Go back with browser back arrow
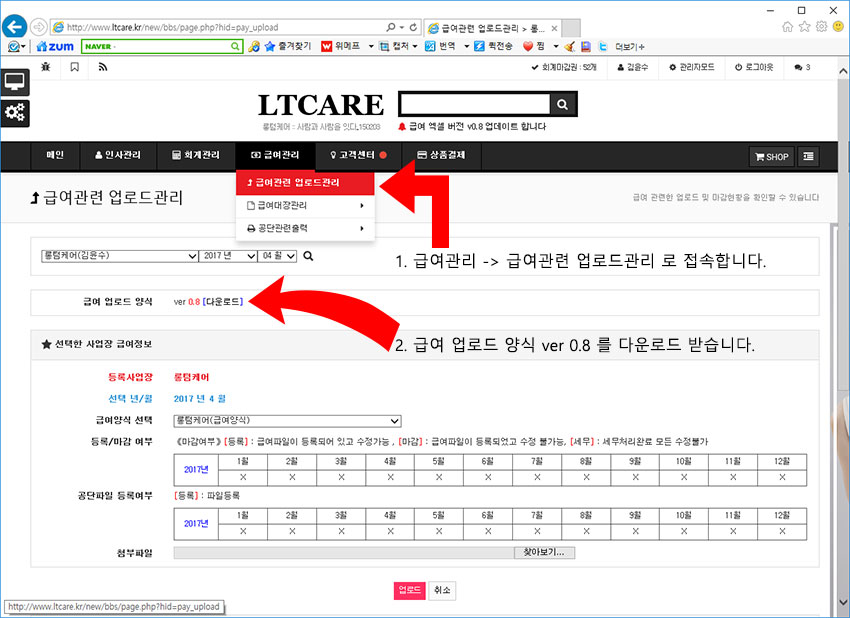Screen dimensions: 850x618 click(14, 26)
